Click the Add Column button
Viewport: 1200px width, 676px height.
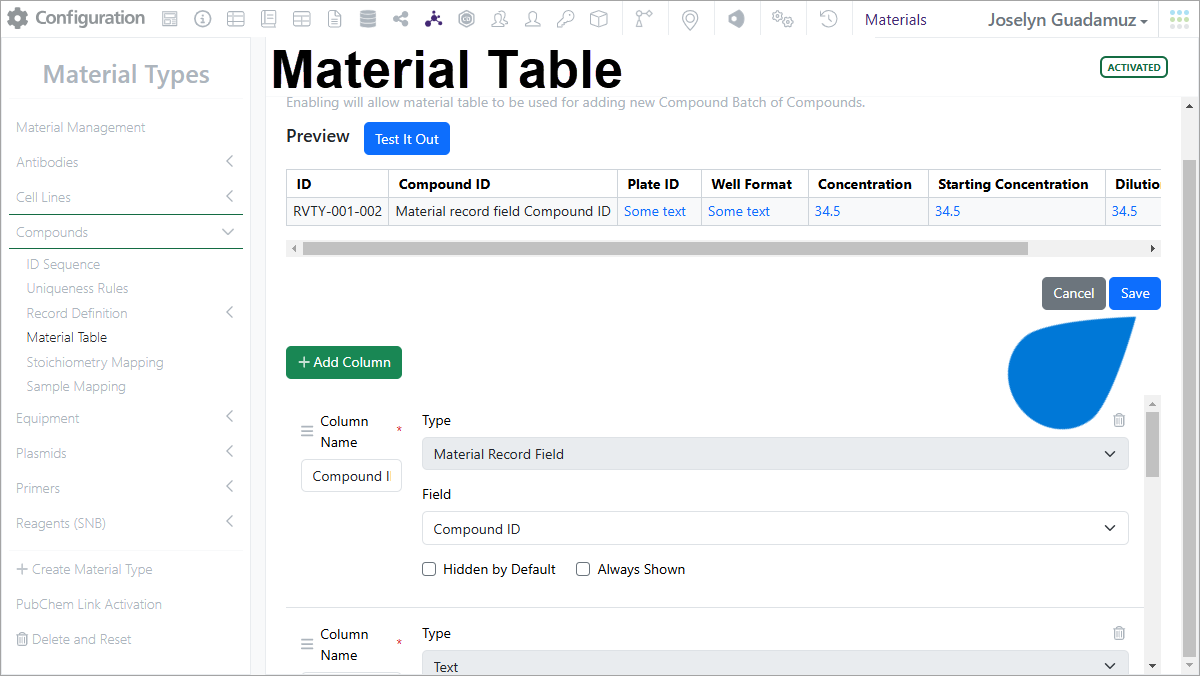[x=344, y=362]
